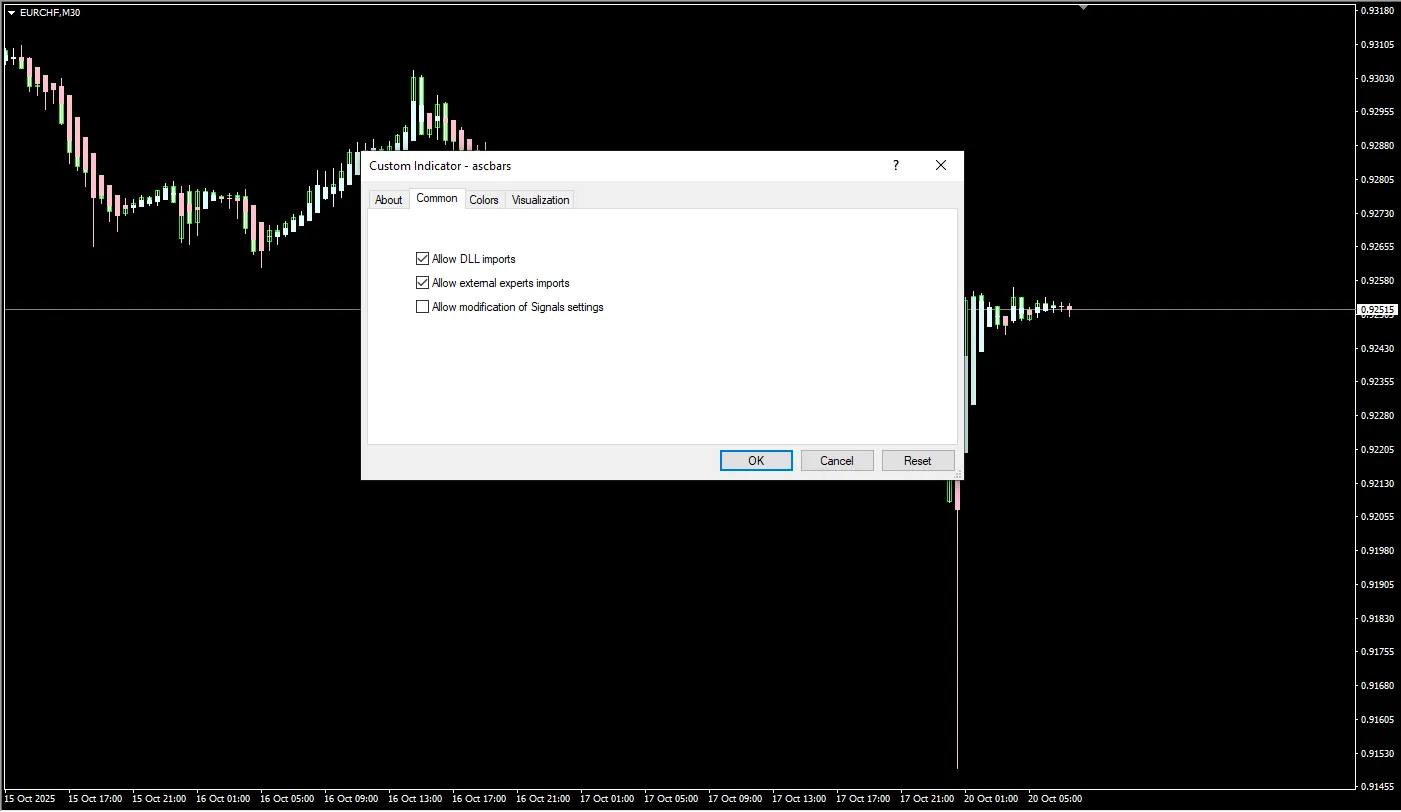Uncheck Allow external experts imports
Viewport: 1401px width, 812px height.
pos(422,283)
